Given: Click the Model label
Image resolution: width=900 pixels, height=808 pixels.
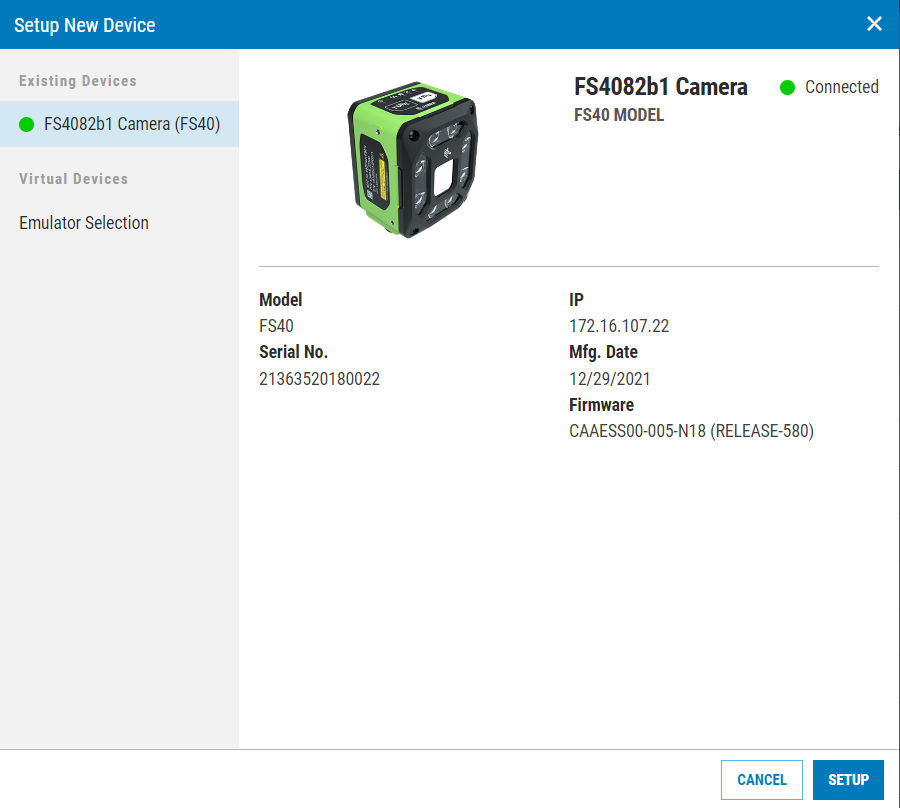Looking at the screenshot, I should pos(280,300).
